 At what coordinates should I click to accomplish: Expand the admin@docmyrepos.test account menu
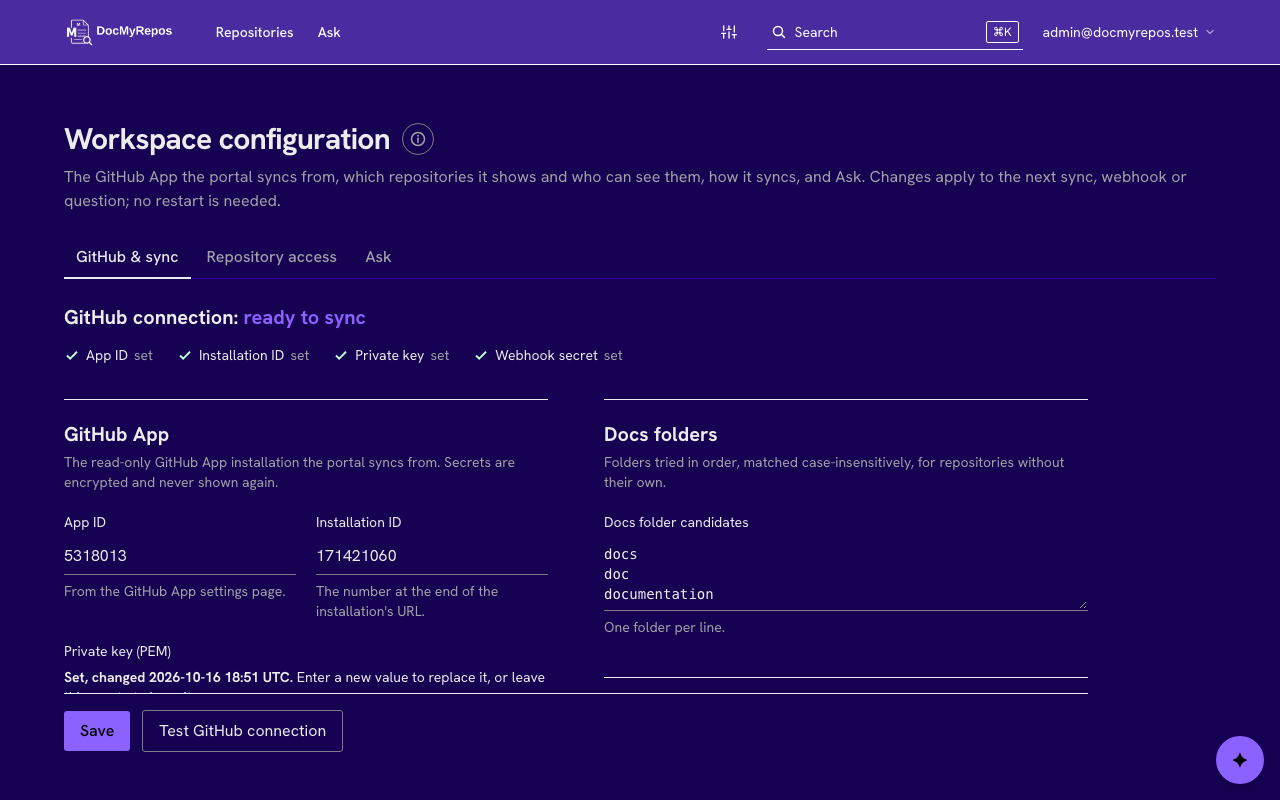click(x=1128, y=32)
